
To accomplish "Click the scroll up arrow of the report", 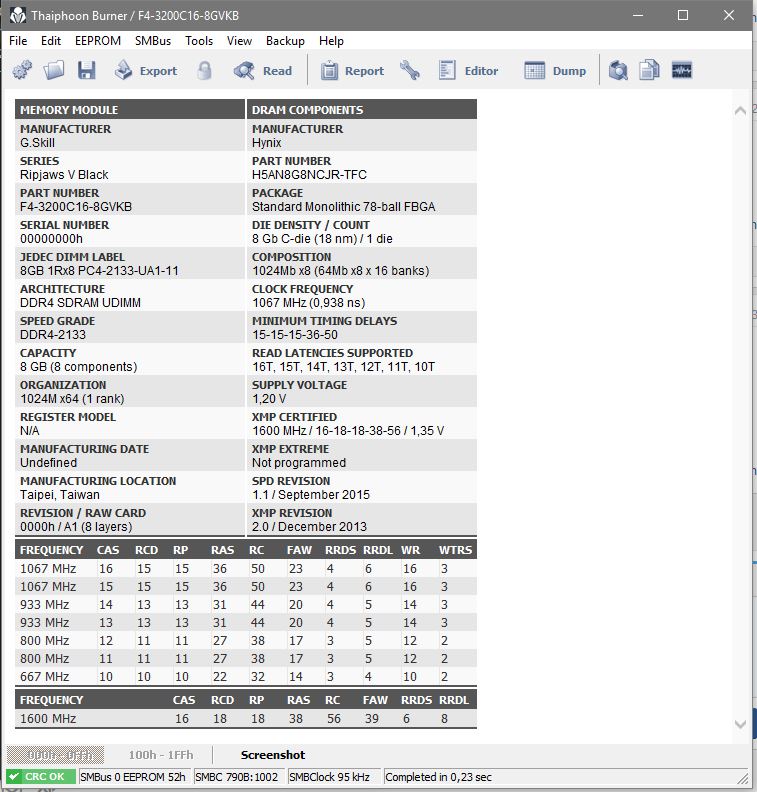I will (740, 111).
